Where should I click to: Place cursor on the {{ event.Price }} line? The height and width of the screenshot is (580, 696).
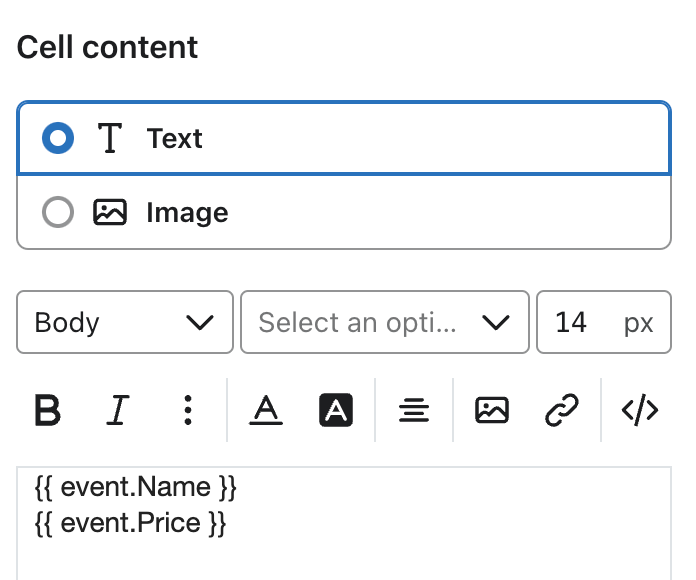pos(130,523)
